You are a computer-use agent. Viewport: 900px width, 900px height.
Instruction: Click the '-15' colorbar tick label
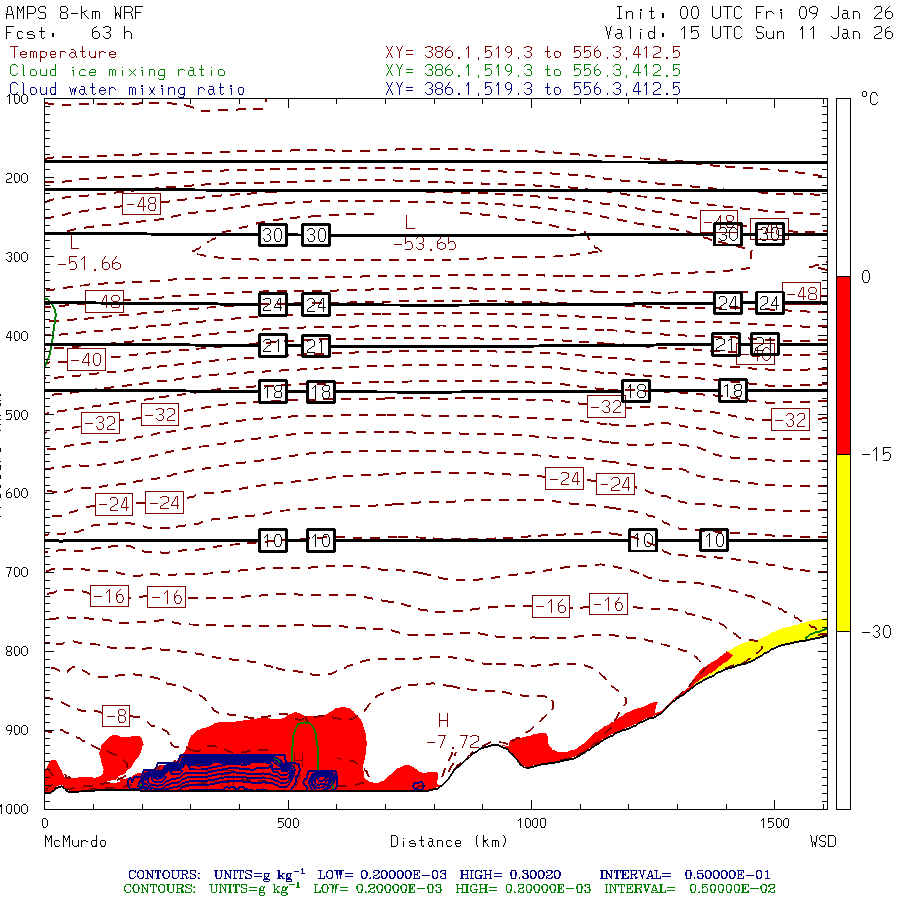pos(876,455)
